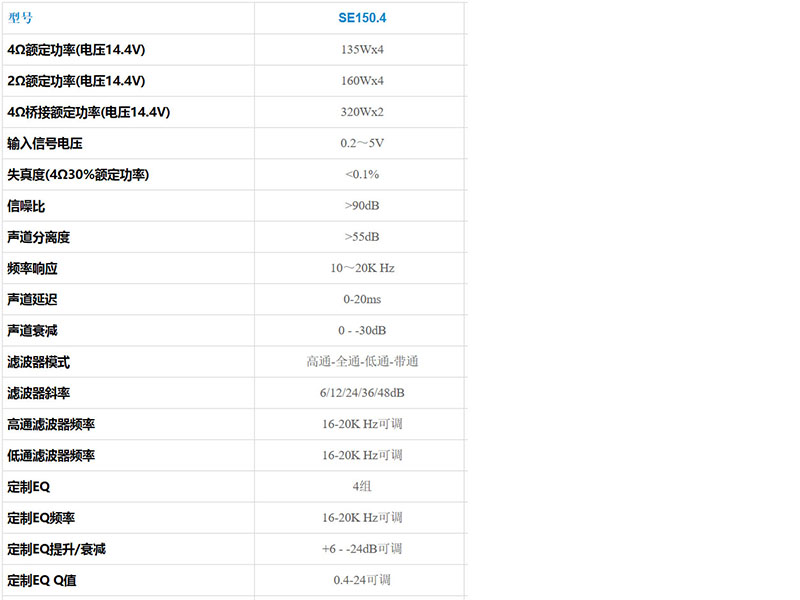Click the 滤波器模式 row label

click(x=39, y=362)
